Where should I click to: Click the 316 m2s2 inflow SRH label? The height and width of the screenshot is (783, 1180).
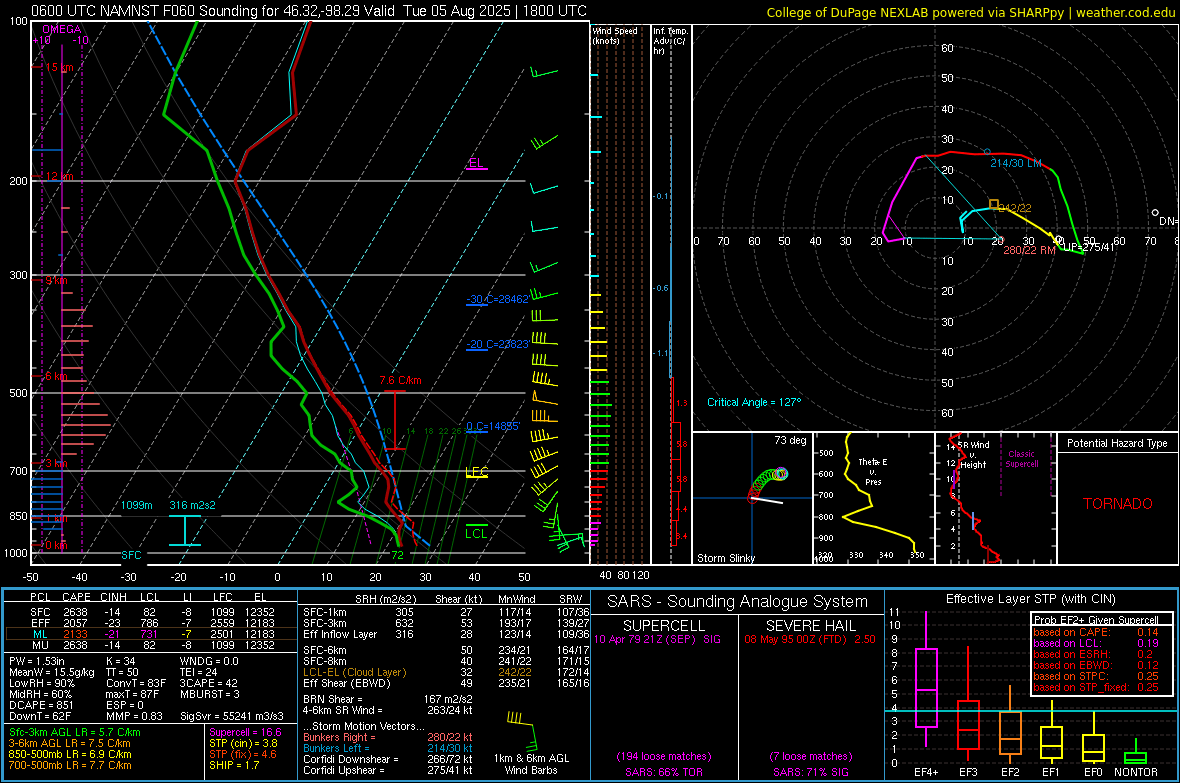point(192,505)
